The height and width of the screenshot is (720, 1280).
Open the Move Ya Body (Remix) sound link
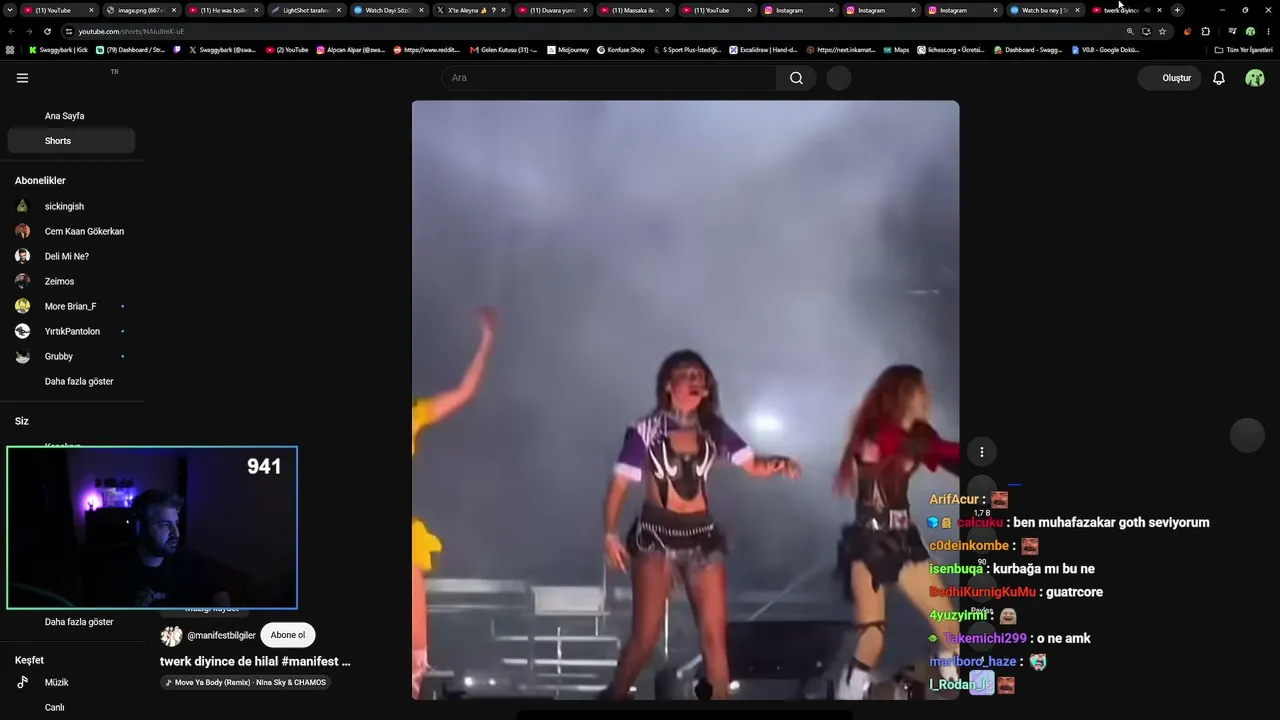[245, 683]
